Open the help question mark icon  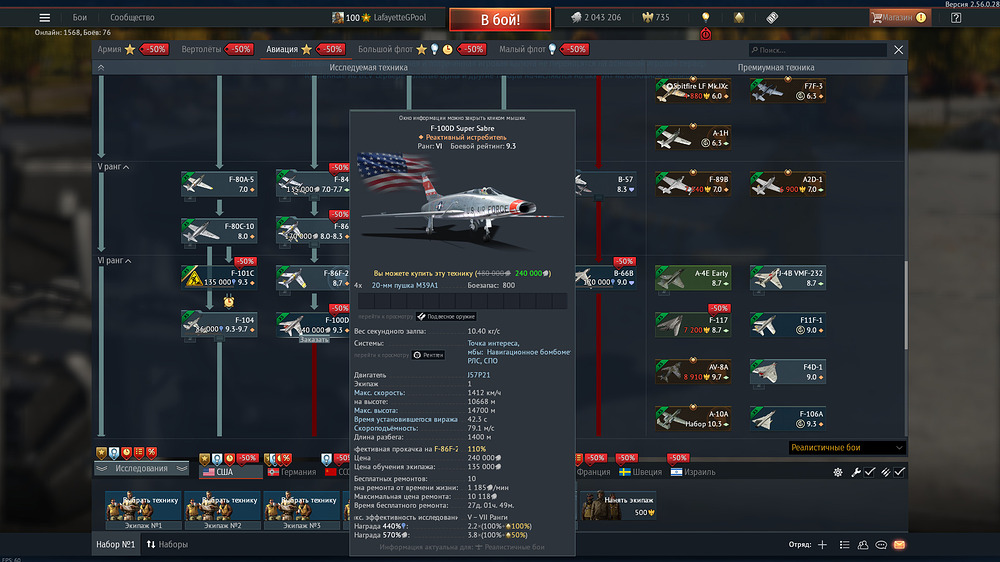coord(955,18)
